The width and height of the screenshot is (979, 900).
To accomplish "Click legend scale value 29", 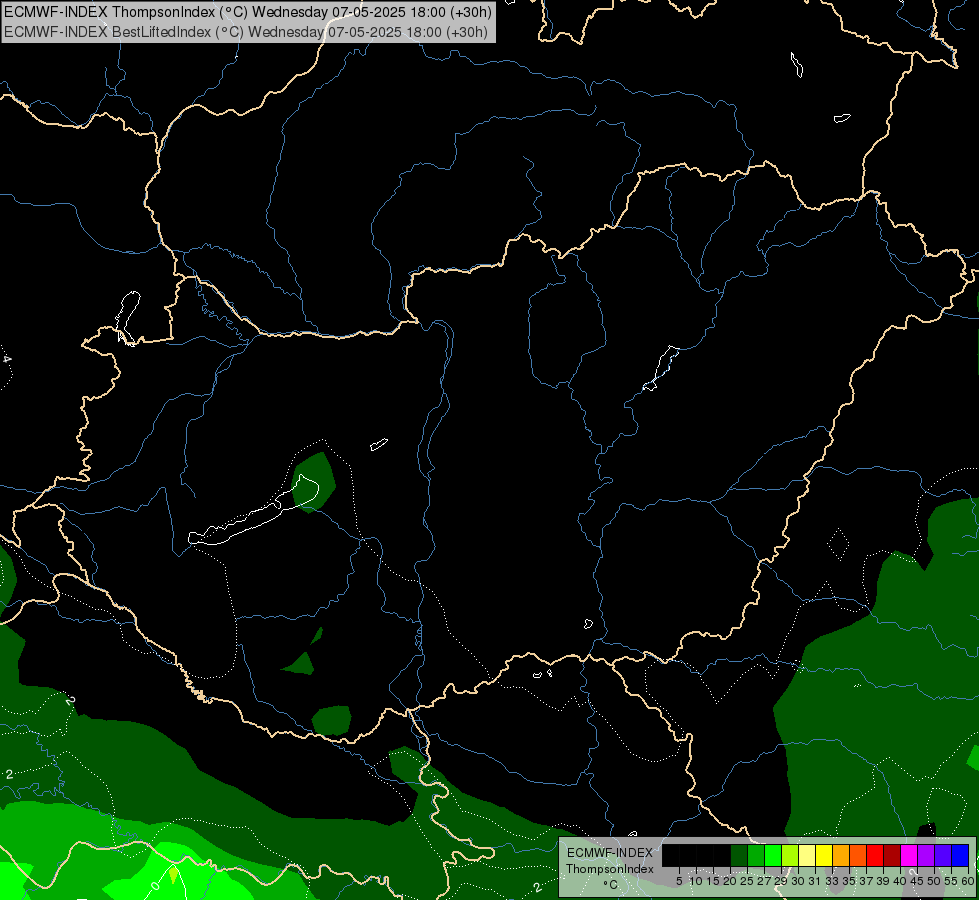I will (x=781, y=881).
